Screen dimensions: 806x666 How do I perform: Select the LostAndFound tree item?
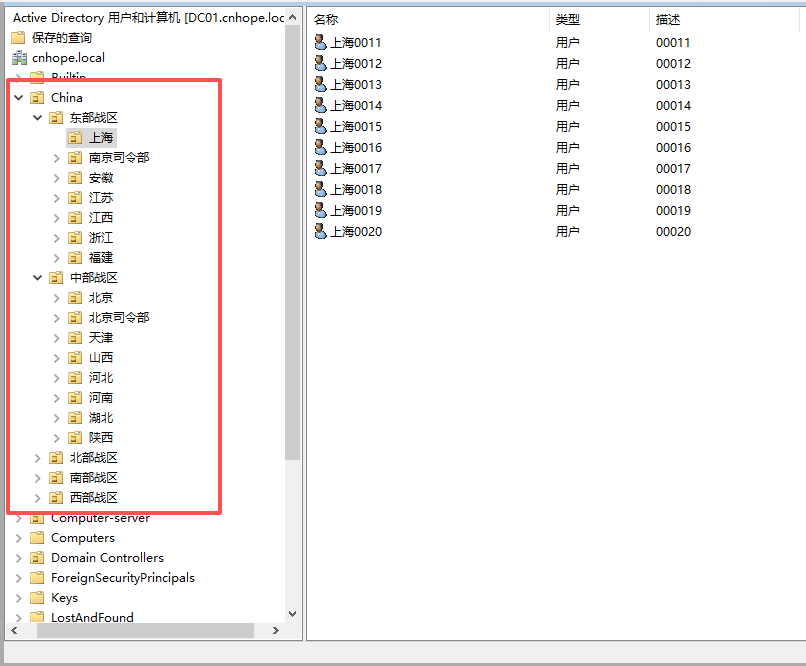point(92,618)
